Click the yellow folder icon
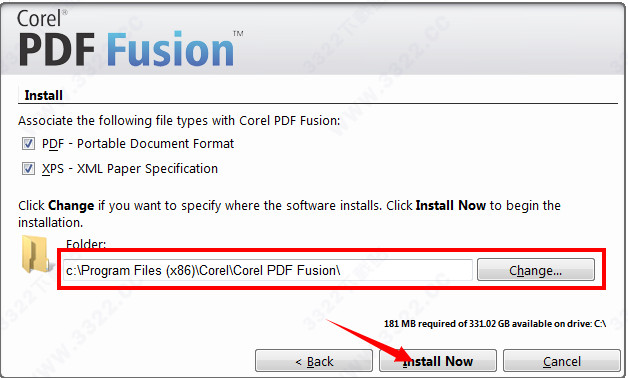 [36, 254]
